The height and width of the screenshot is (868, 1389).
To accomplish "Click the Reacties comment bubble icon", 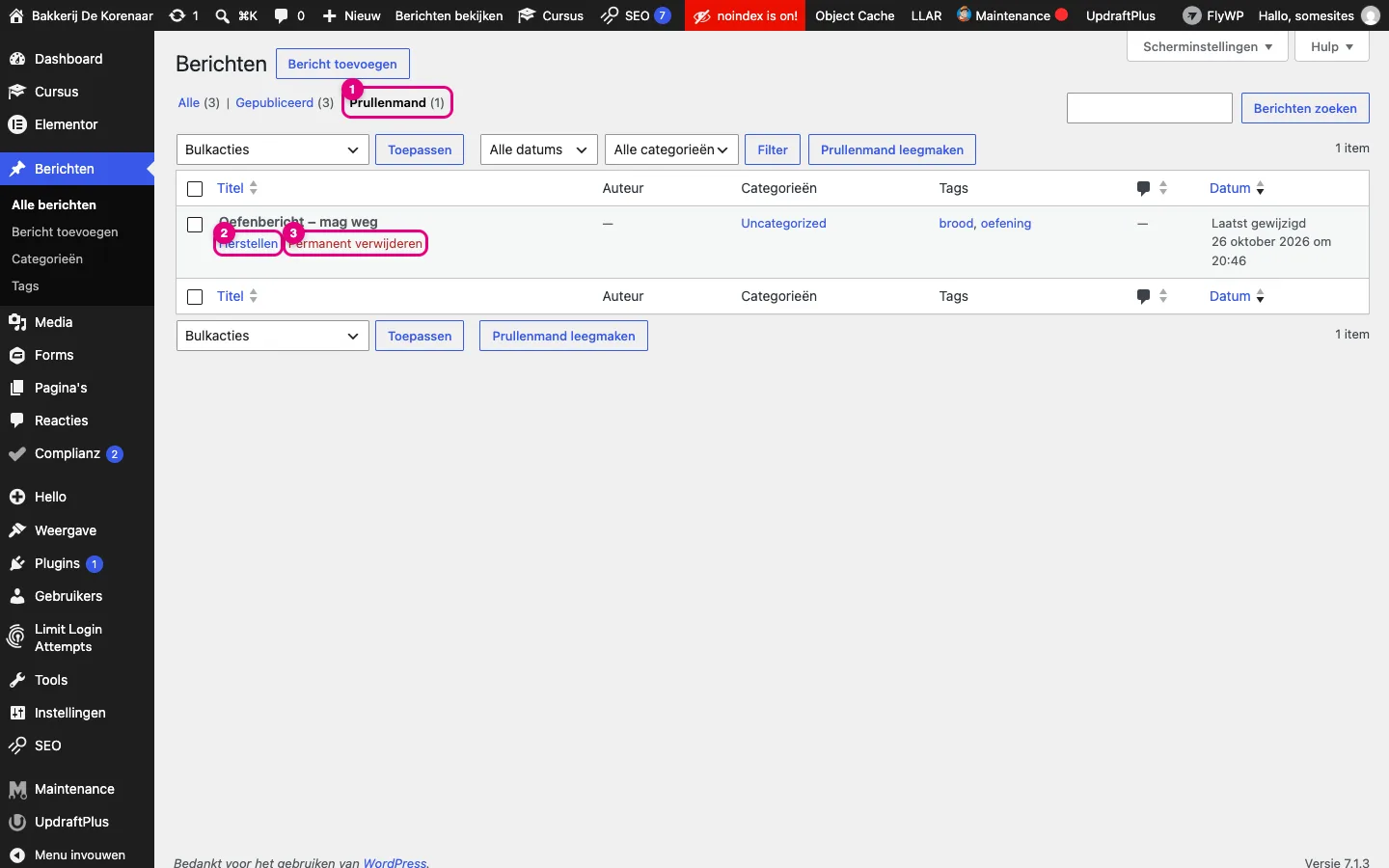I will 16,420.
